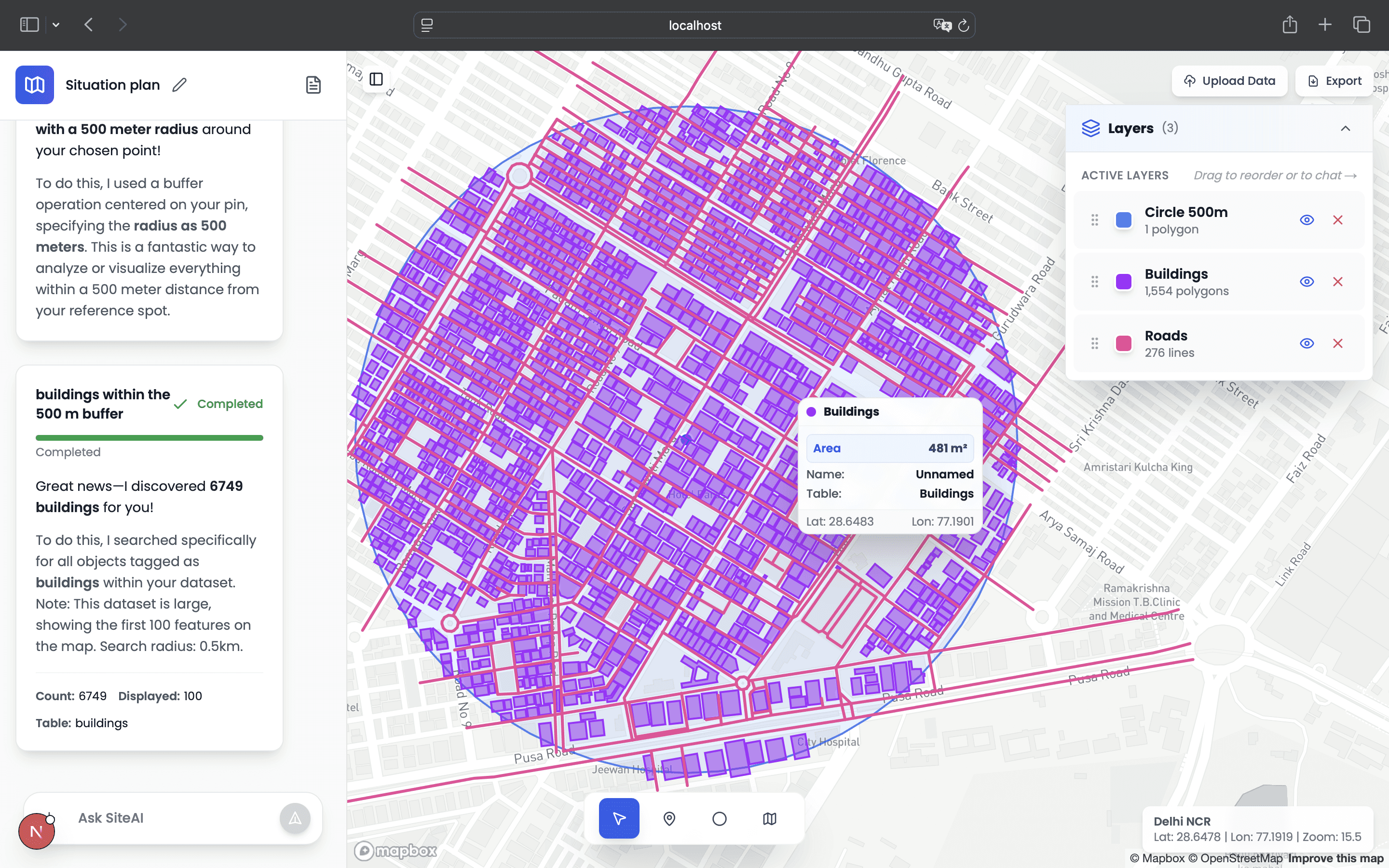Edit the Situation plan title with pencil icon

pyautogui.click(x=179, y=85)
